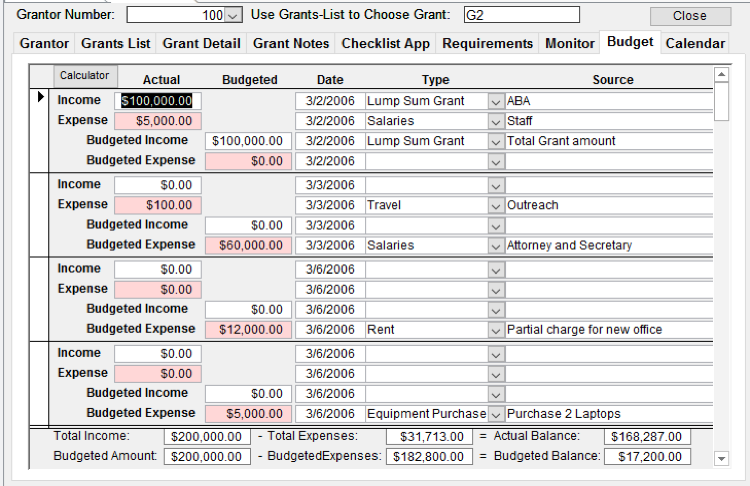This screenshot has width=750, height=486.
Task: Click the Attorney and Secretary source field
Action: pos(609,246)
